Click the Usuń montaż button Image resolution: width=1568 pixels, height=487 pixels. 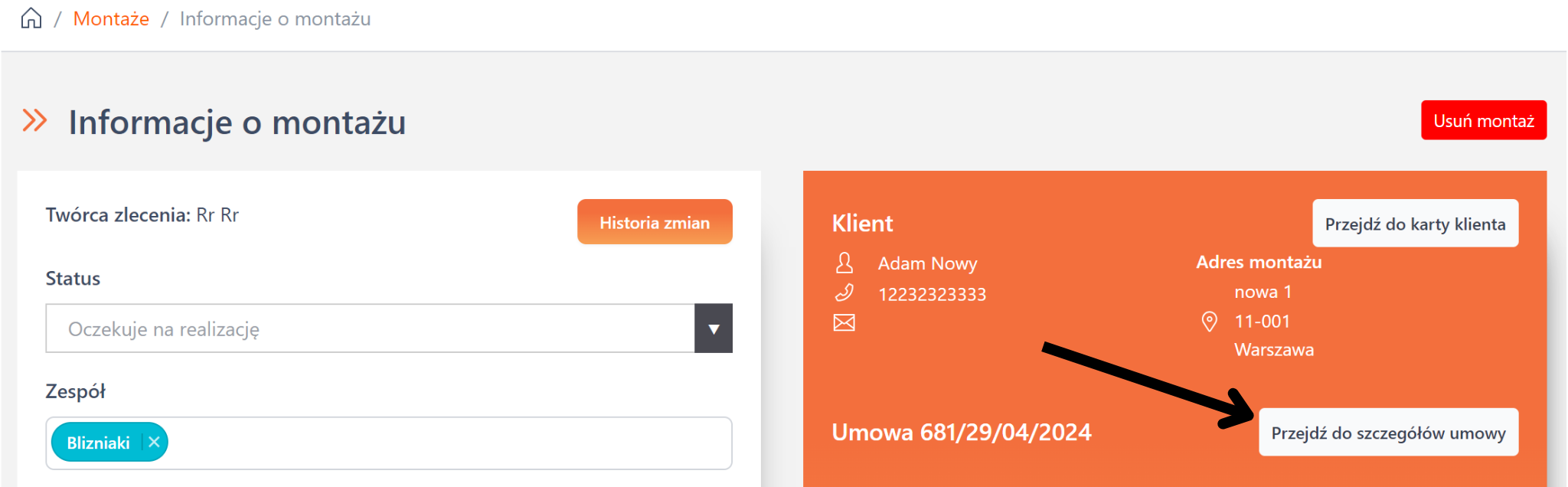pyautogui.click(x=1484, y=120)
